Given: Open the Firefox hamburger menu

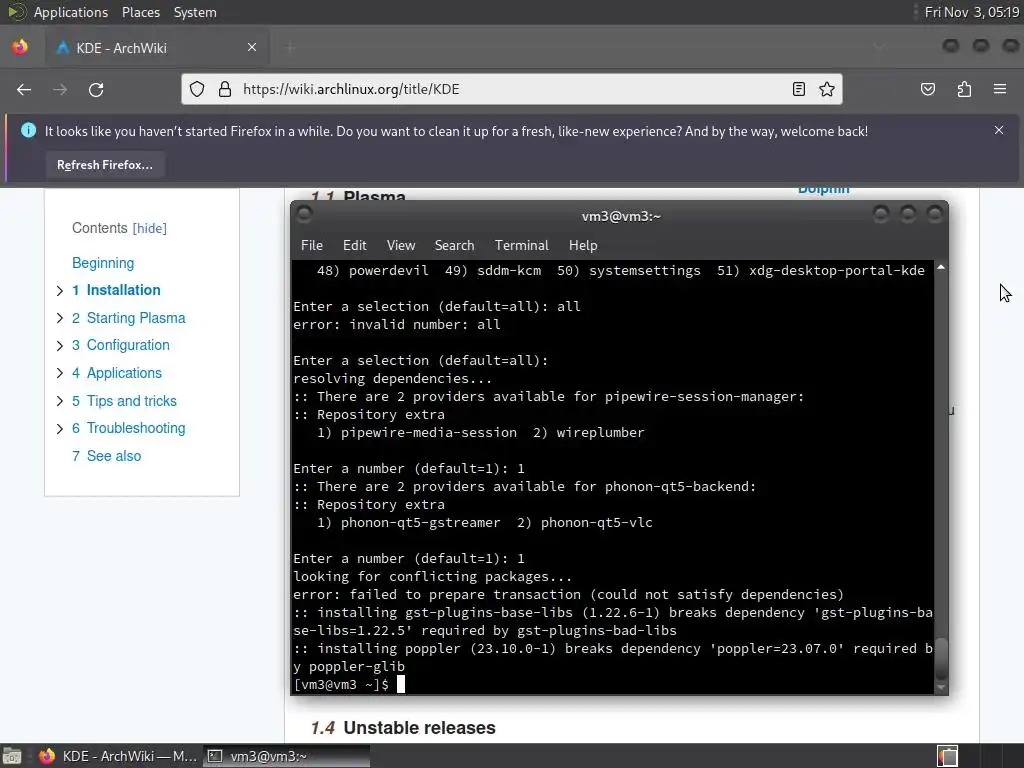Looking at the screenshot, I should tap(1000, 89).
